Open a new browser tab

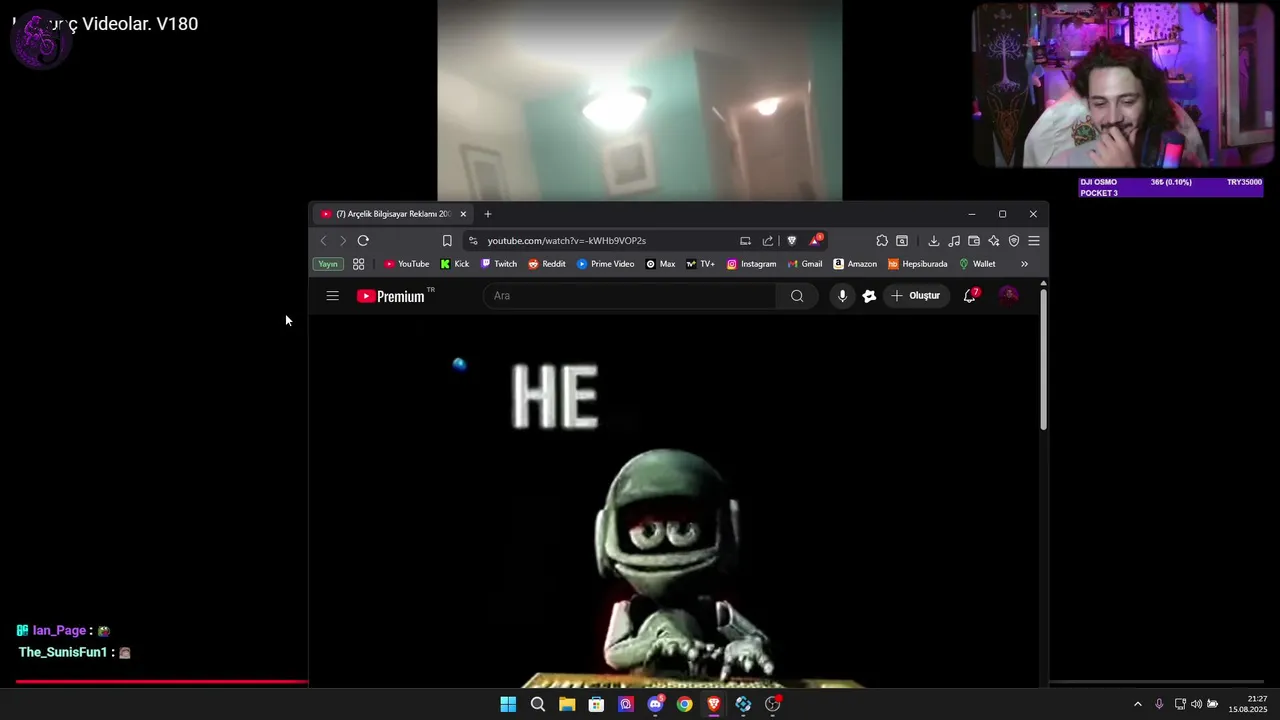point(488,214)
